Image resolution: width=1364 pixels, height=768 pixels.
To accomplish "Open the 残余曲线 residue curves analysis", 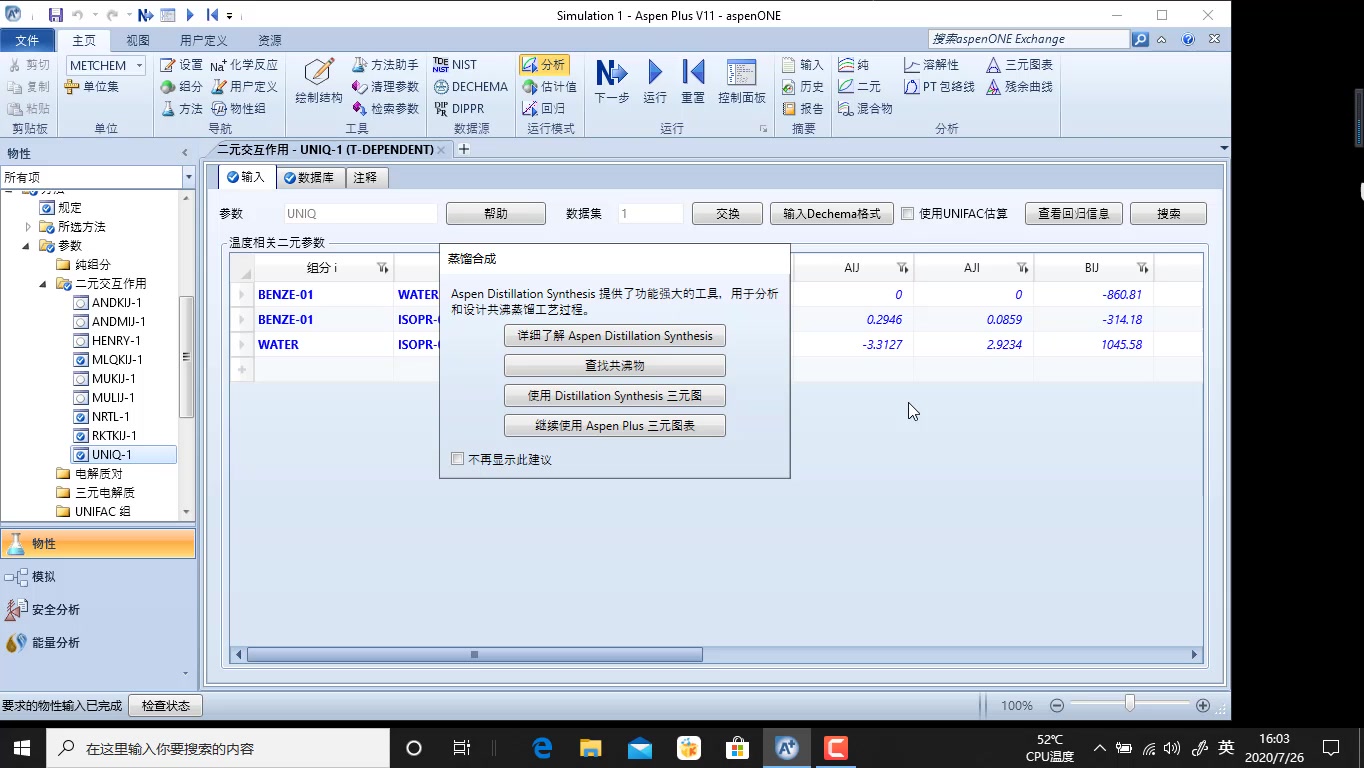I will point(1019,87).
